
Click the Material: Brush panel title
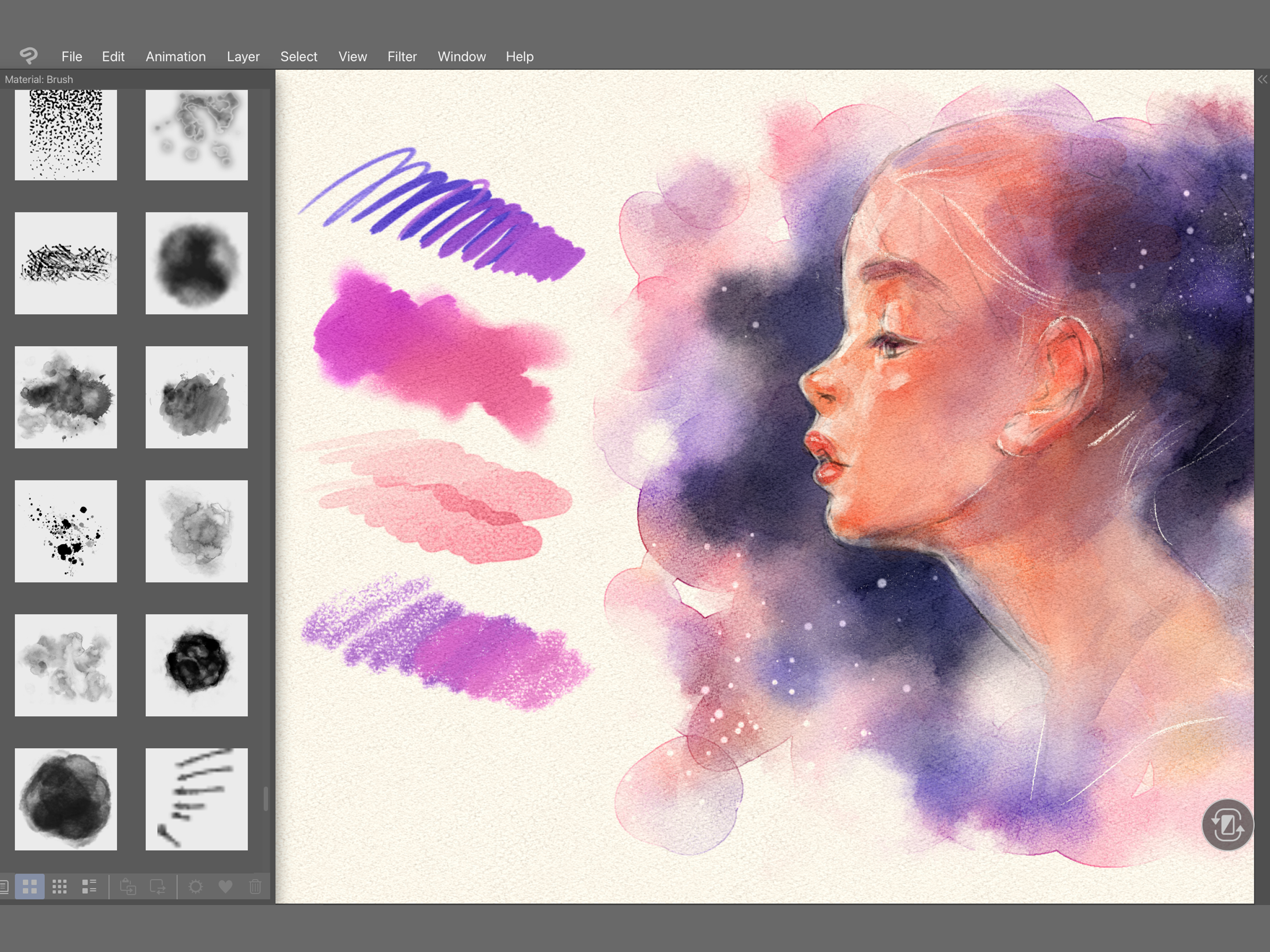tap(39, 80)
